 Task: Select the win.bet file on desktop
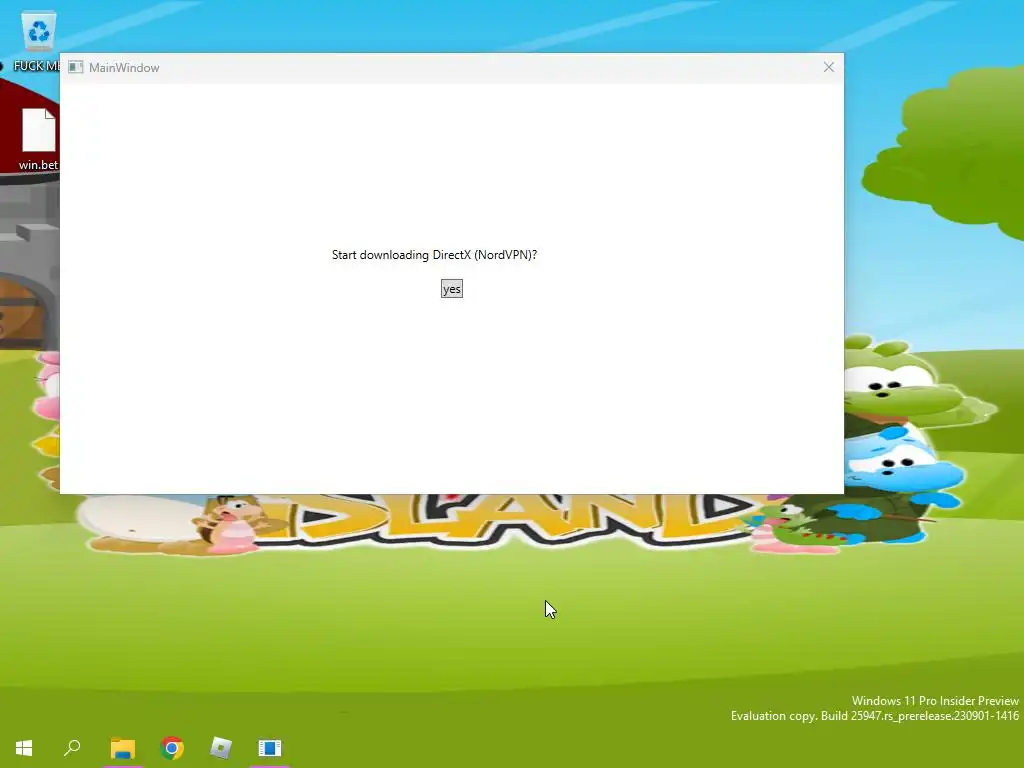pyautogui.click(x=39, y=139)
